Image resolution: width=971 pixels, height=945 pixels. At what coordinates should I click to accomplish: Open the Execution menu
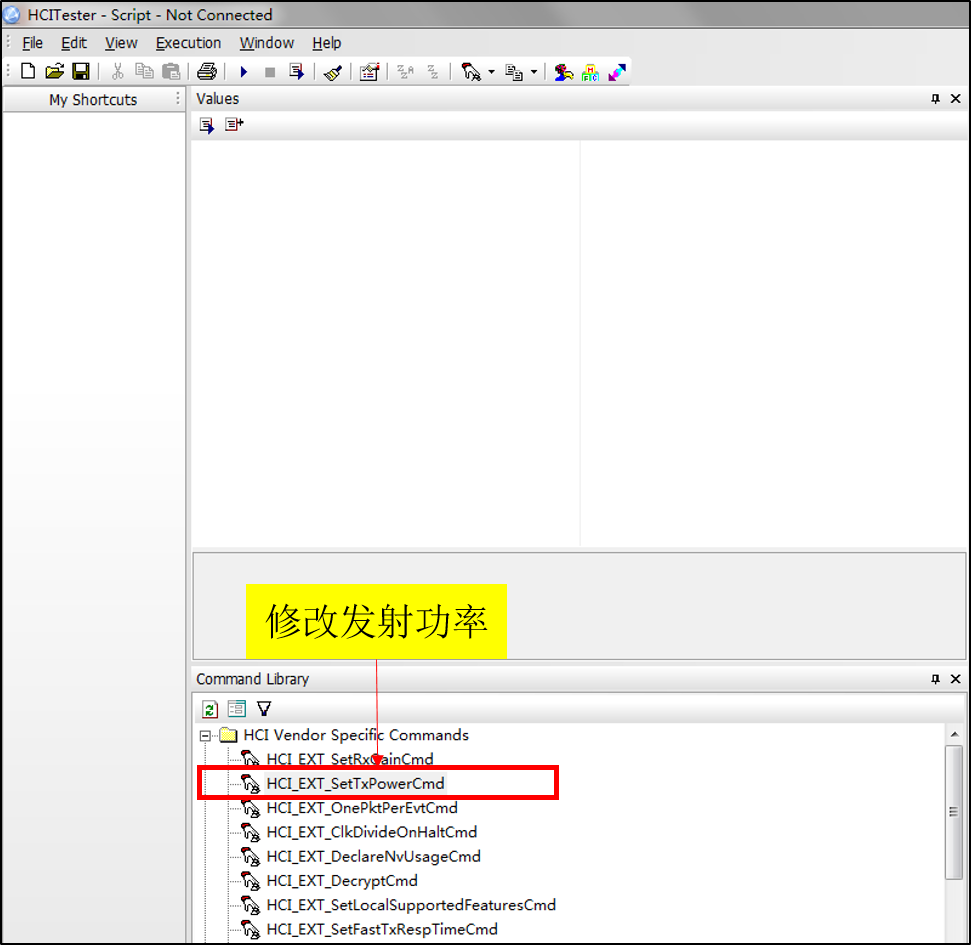click(188, 43)
